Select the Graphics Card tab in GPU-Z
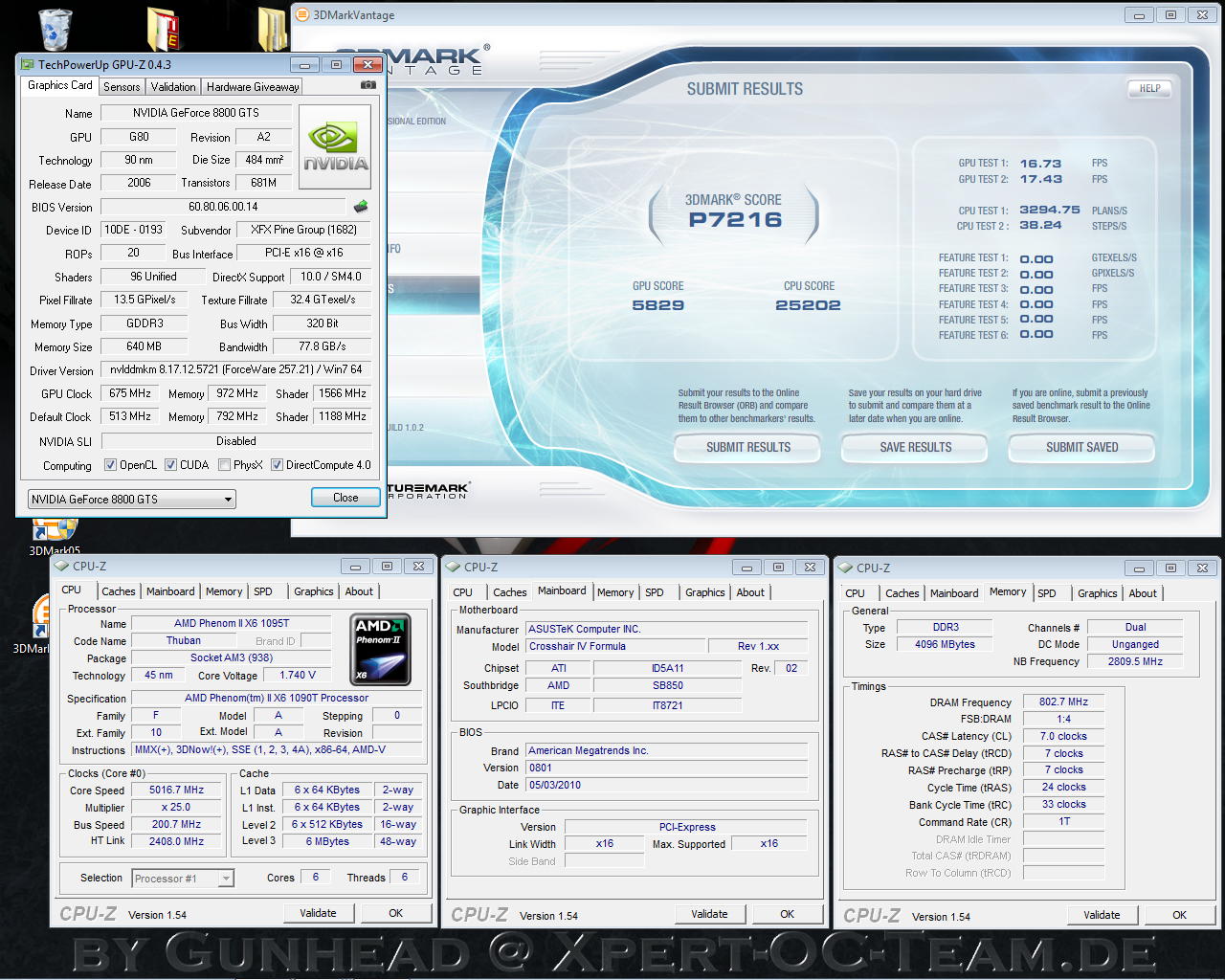The width and height of the screenshot is (1225, 980). [x=60, y=85]
